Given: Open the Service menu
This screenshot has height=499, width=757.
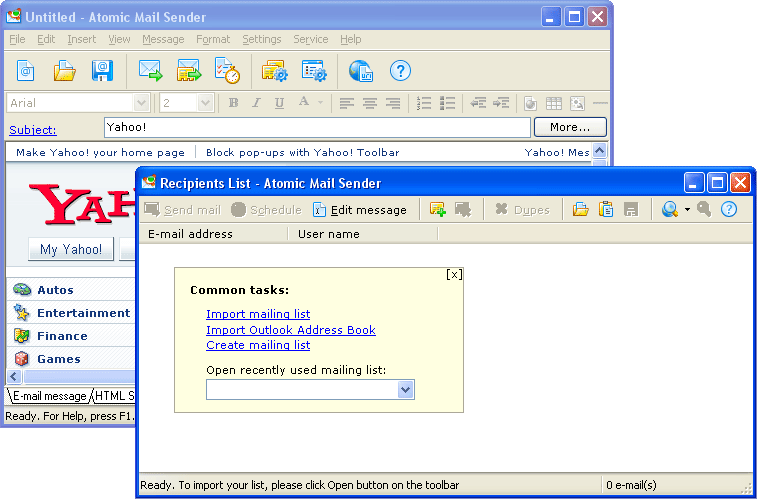Looking at the screenshot, I should [311, 39].
